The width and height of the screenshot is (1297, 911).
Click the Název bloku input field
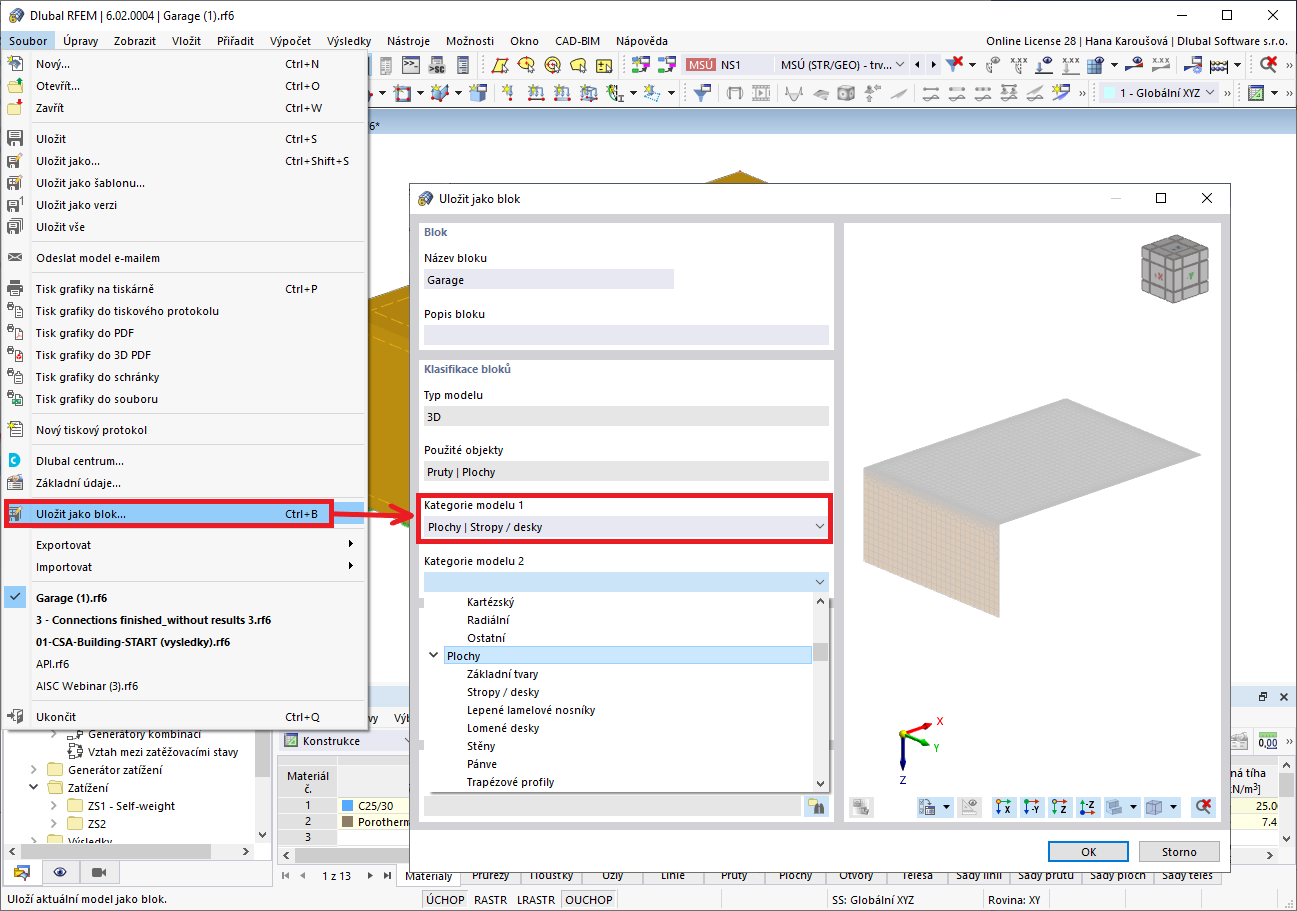click(549, 279)
